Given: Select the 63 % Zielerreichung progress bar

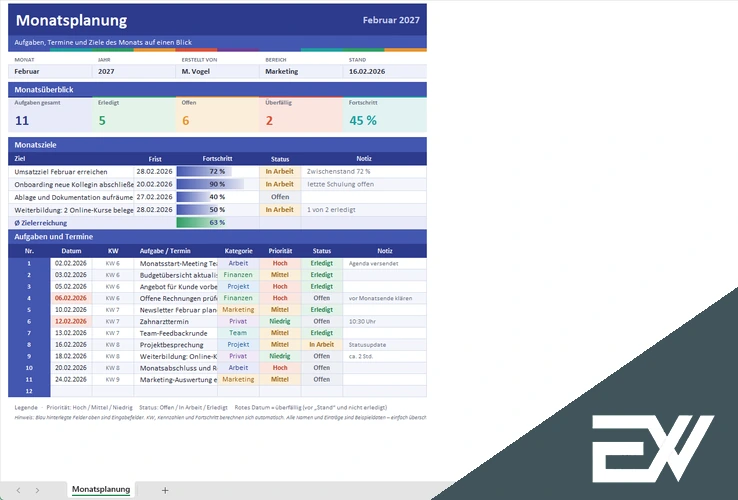Looking at the screenshot, I should [217, 223].
